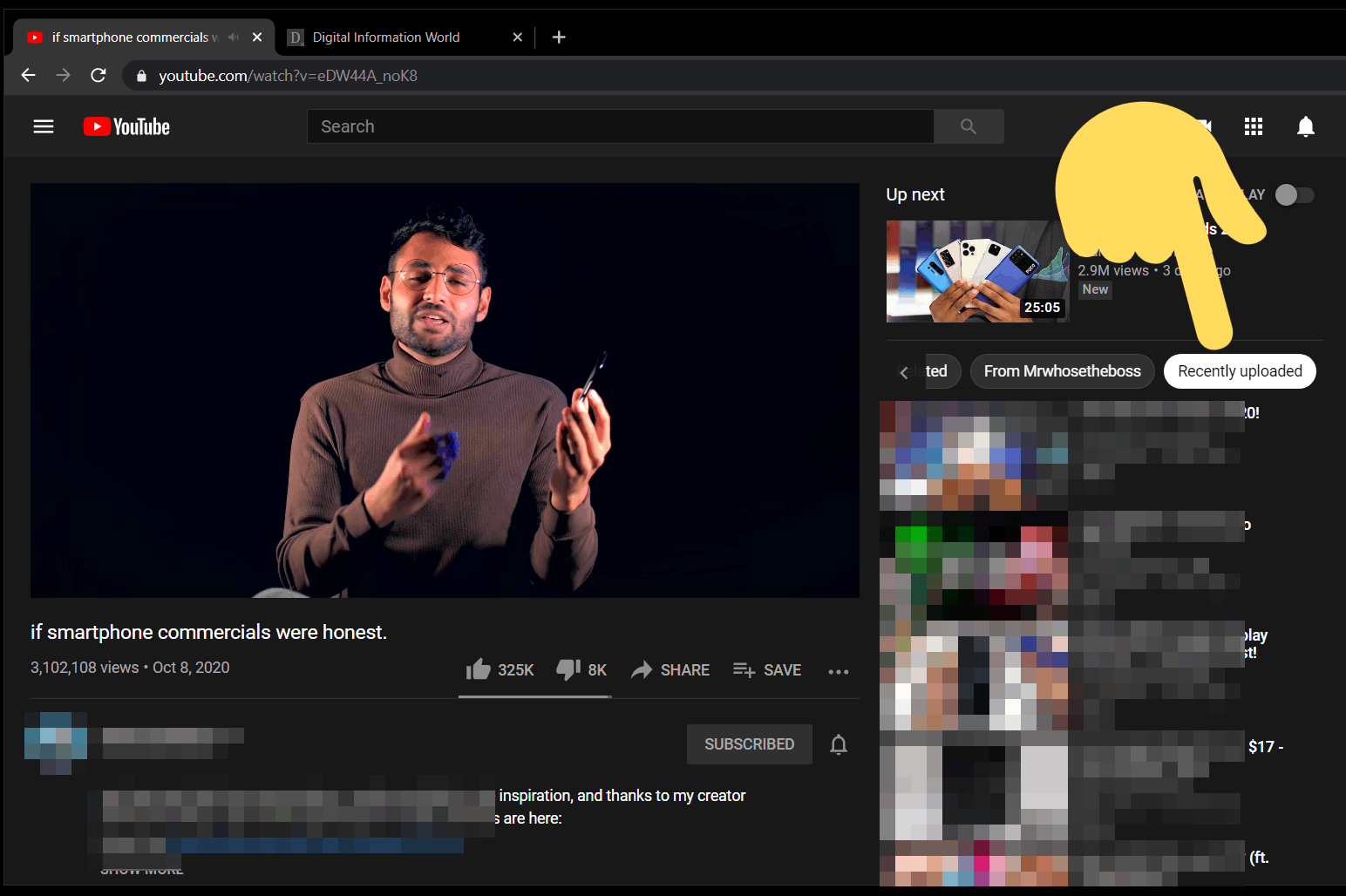Viewport: 1346px width, 896px height.
Task: Click 'inspiration, and thanks to my creator' text
Action: [622, 796]
